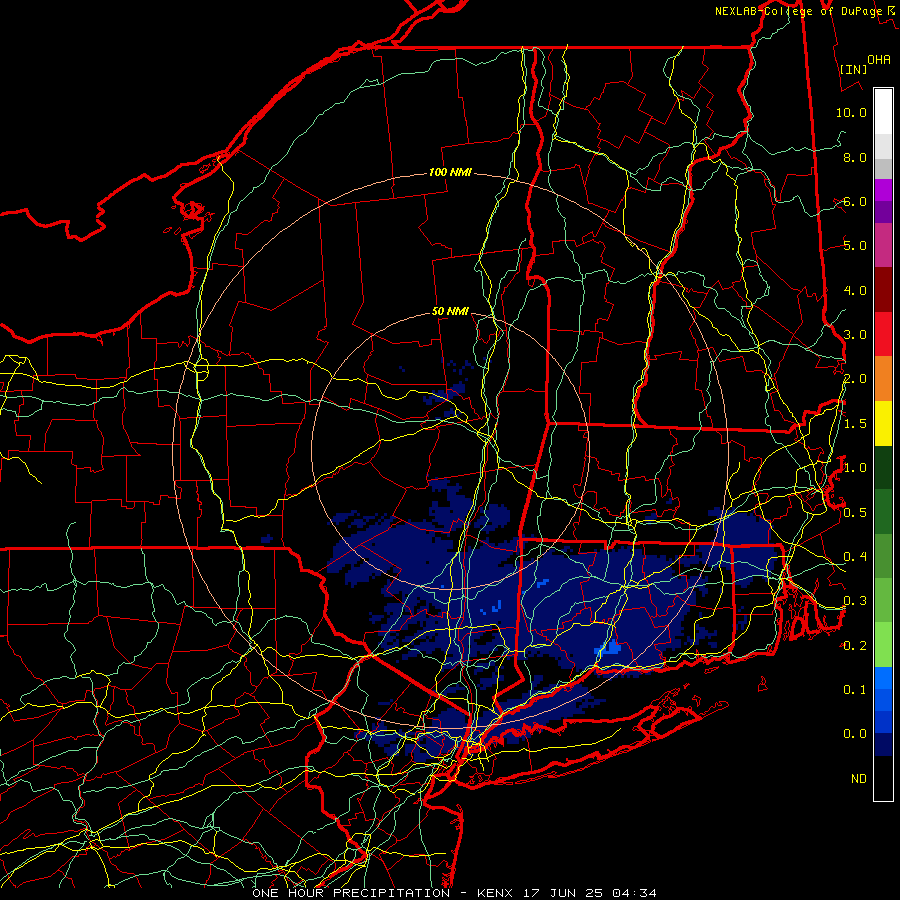Click the 4.0 legend value
Screen dimensions: 900x900
[x=855, y=290]
